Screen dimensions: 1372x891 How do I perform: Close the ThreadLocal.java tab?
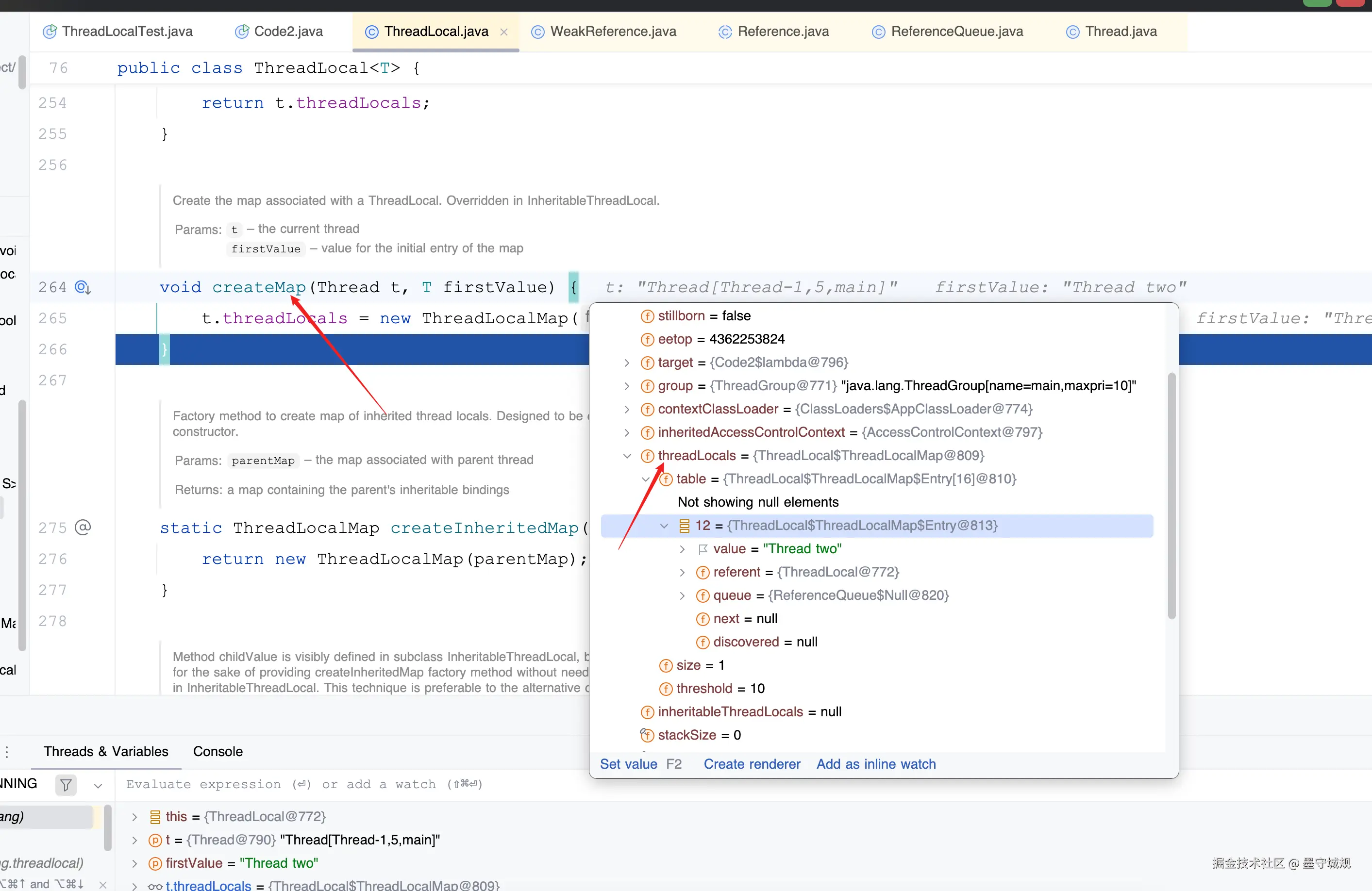[x=504, y=33]
